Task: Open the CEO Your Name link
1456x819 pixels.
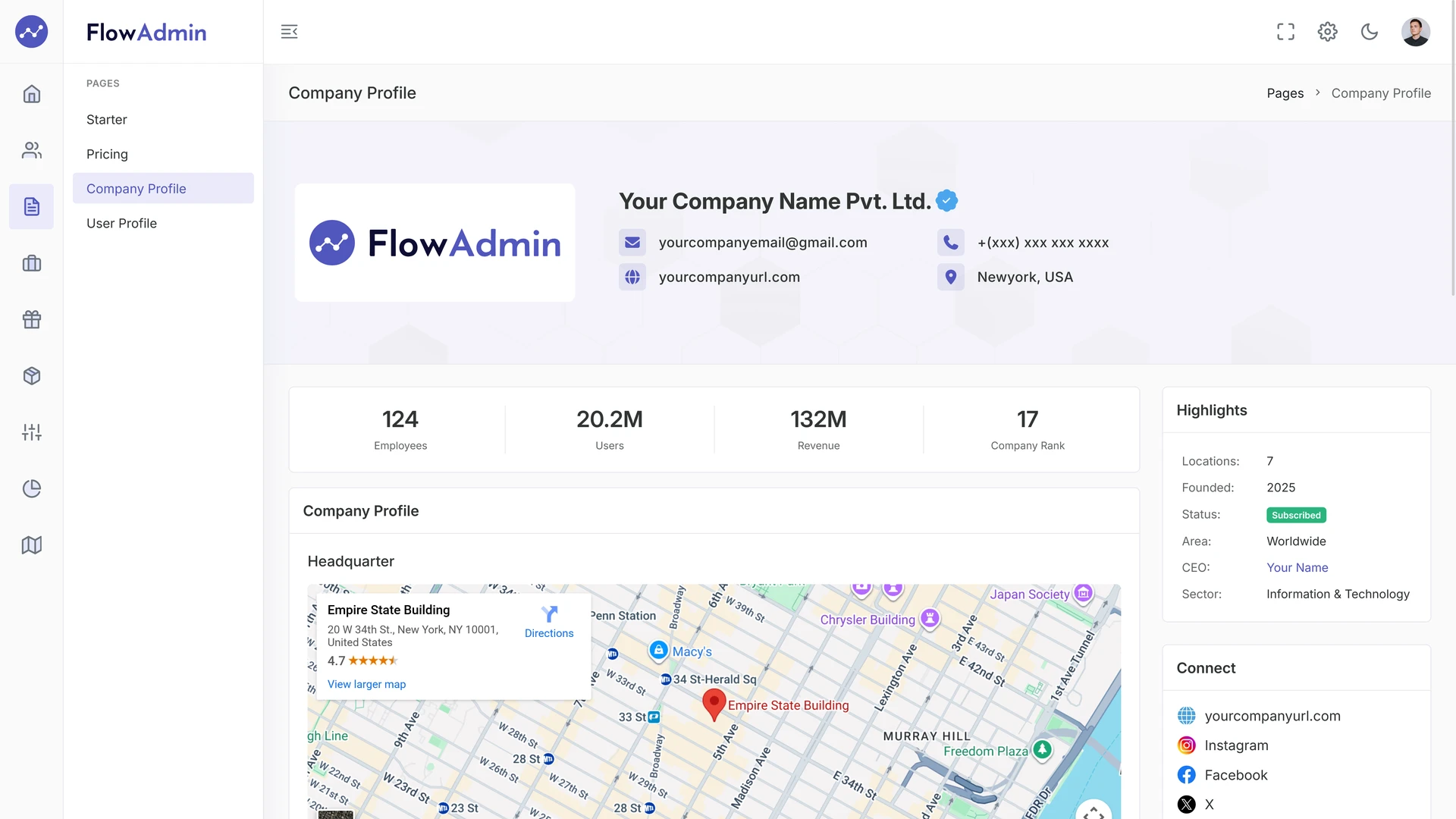Action: click(x=1297, y=567)
